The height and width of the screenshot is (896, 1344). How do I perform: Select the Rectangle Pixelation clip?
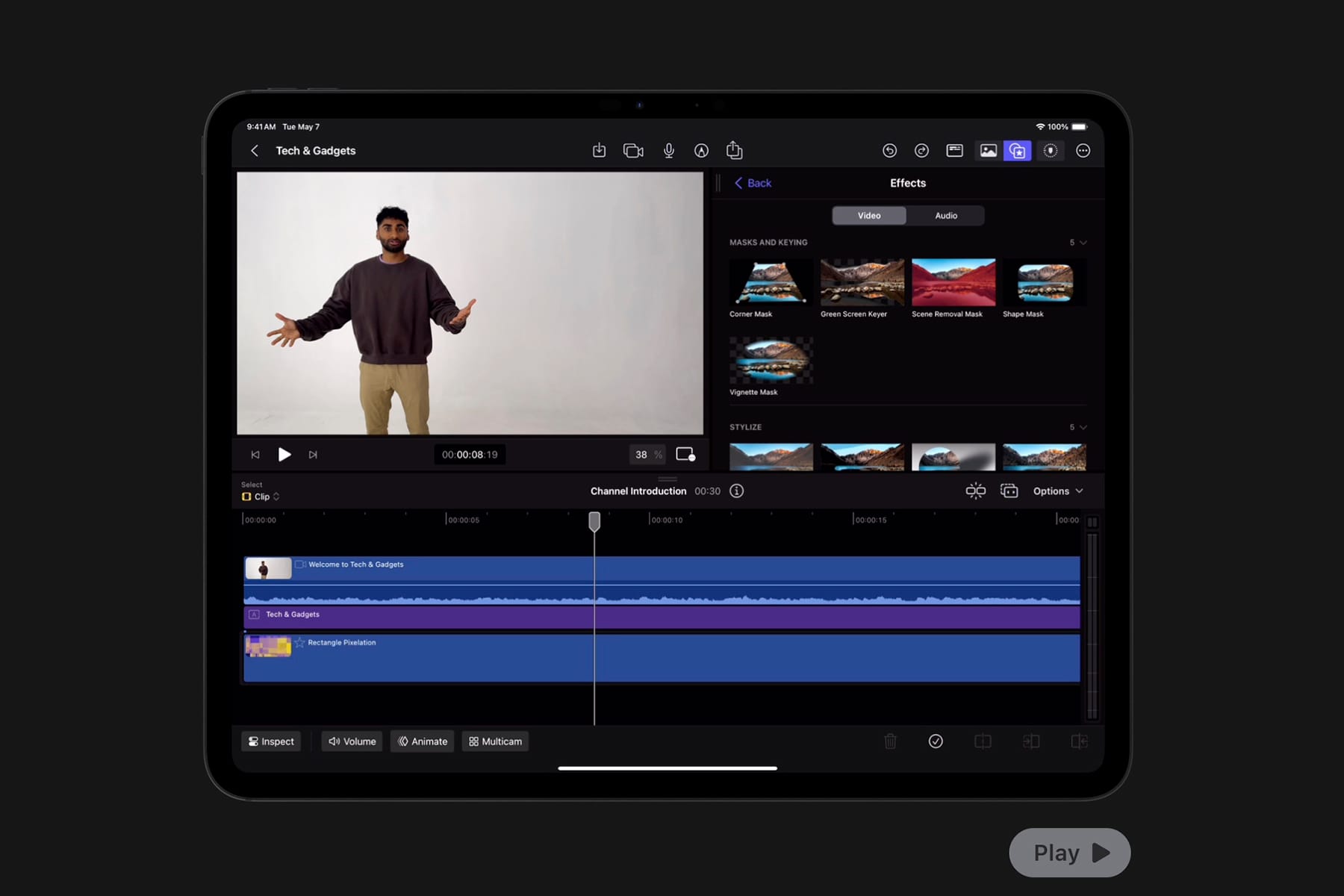click(662, 658)
